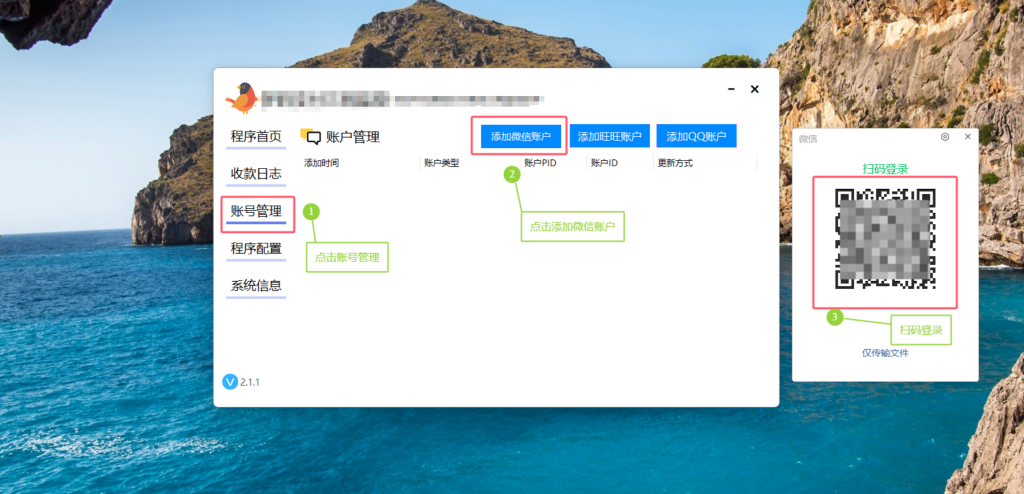Click the 添加QQ账户 button
The image size is (1024, 494).
[696, 137]
